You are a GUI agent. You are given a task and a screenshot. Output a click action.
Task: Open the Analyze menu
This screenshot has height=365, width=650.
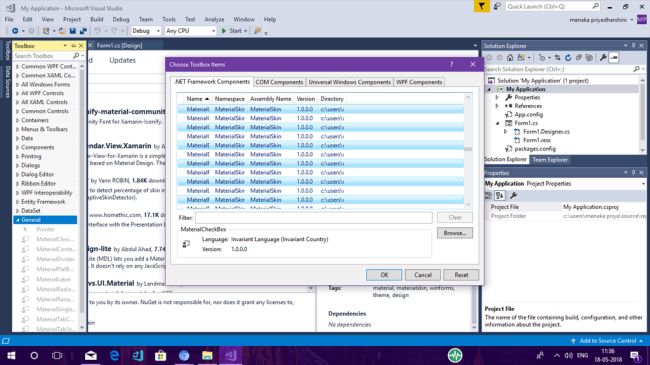click(x=214, y=19)
